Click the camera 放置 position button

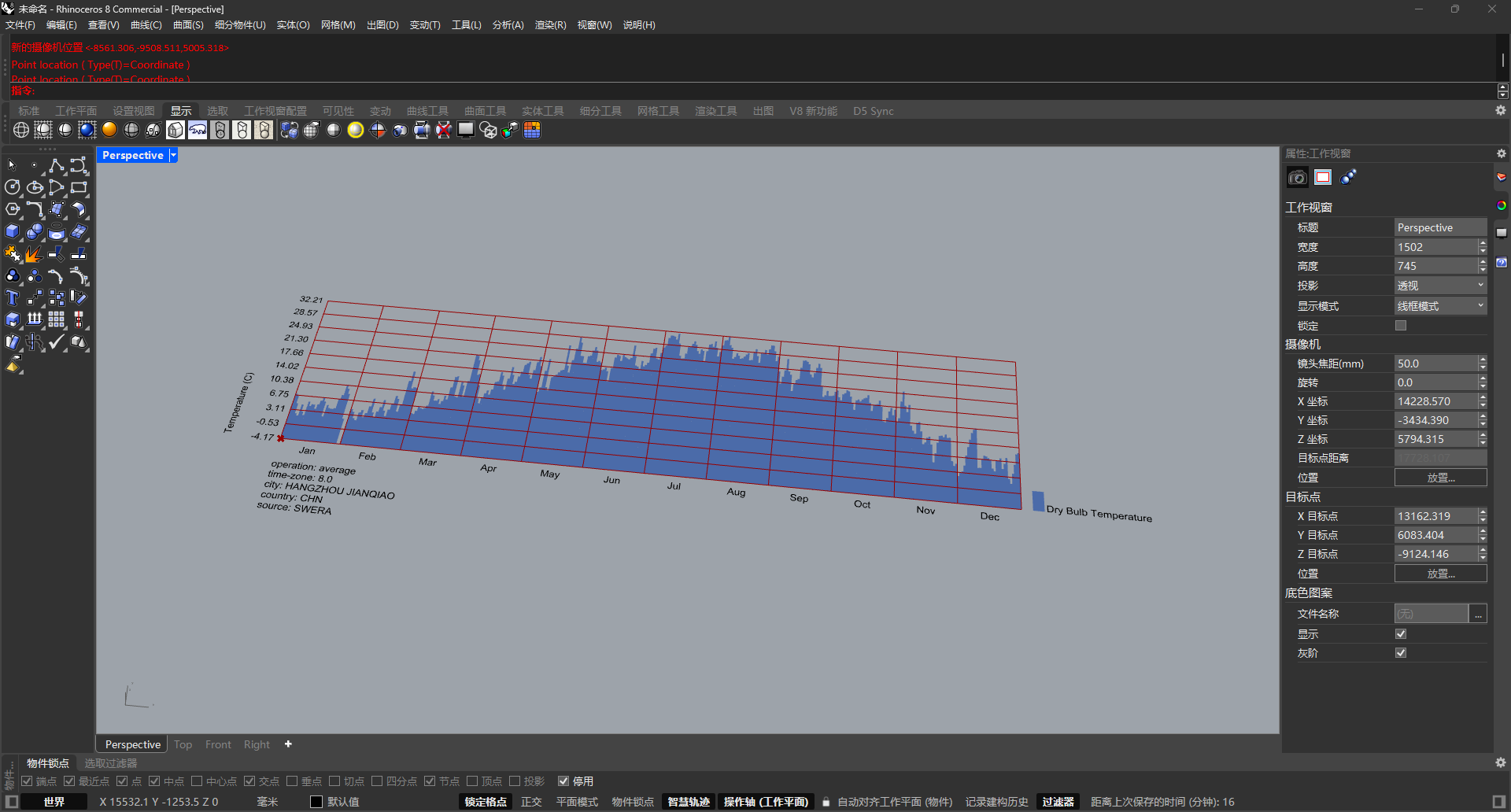click(1440, 478)
